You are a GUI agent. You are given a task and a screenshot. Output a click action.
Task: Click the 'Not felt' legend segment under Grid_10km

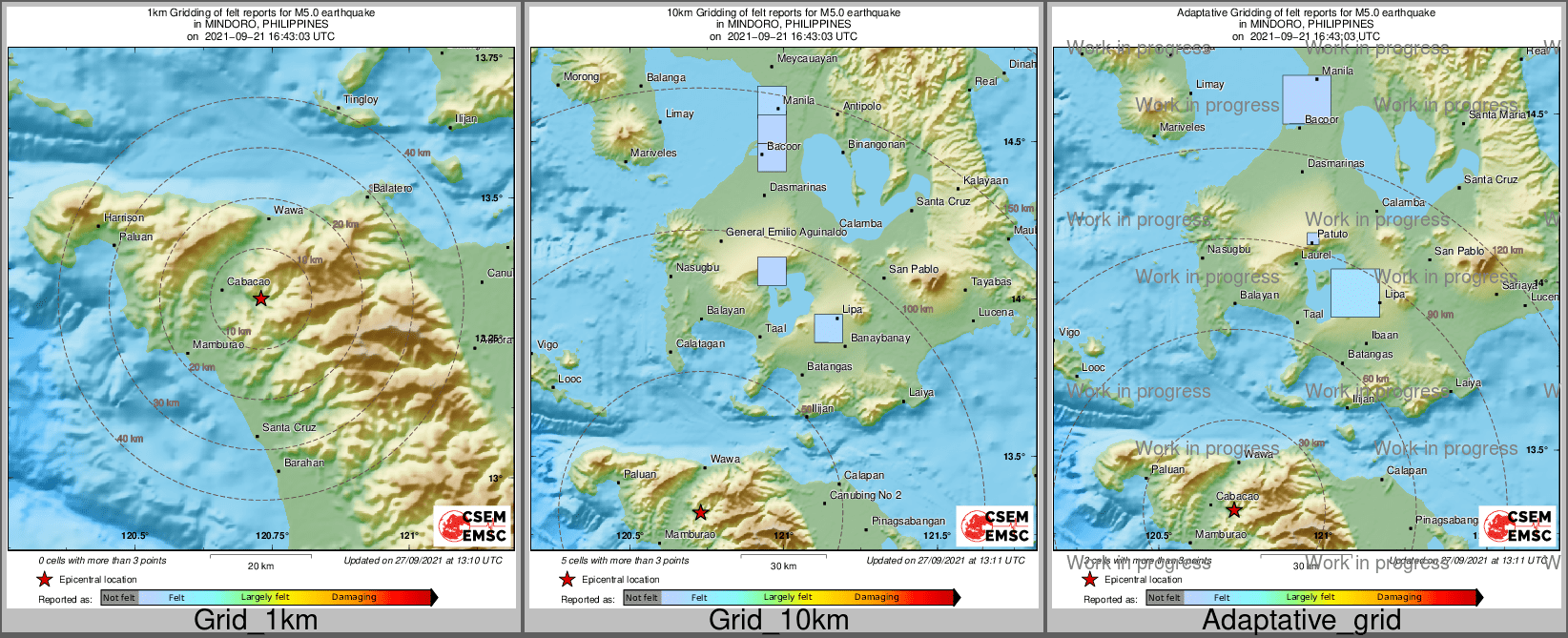click(x=642, y=597)
